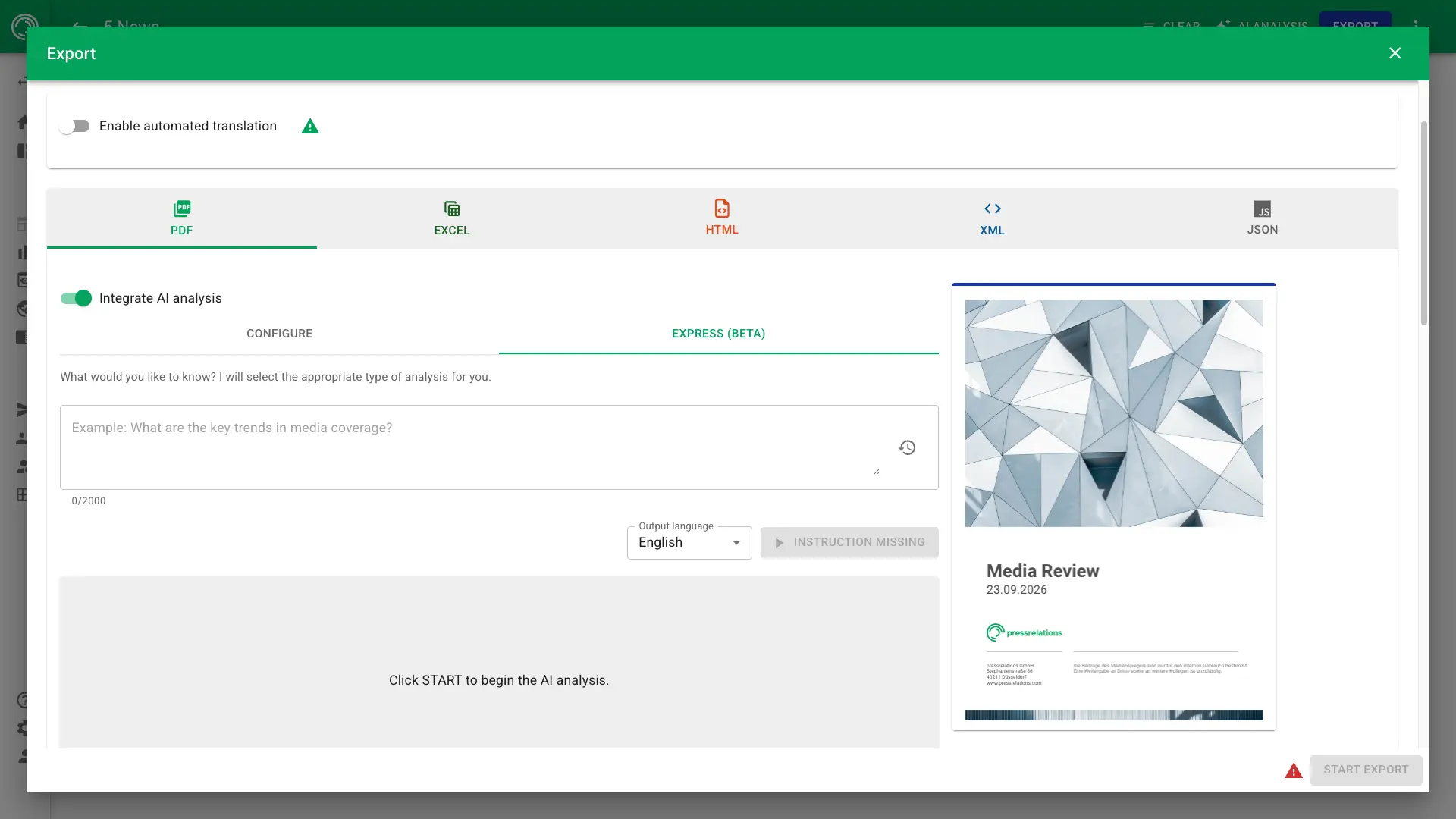Switch to the CONFIGURE tab
1456x819 pixels.
279,334
